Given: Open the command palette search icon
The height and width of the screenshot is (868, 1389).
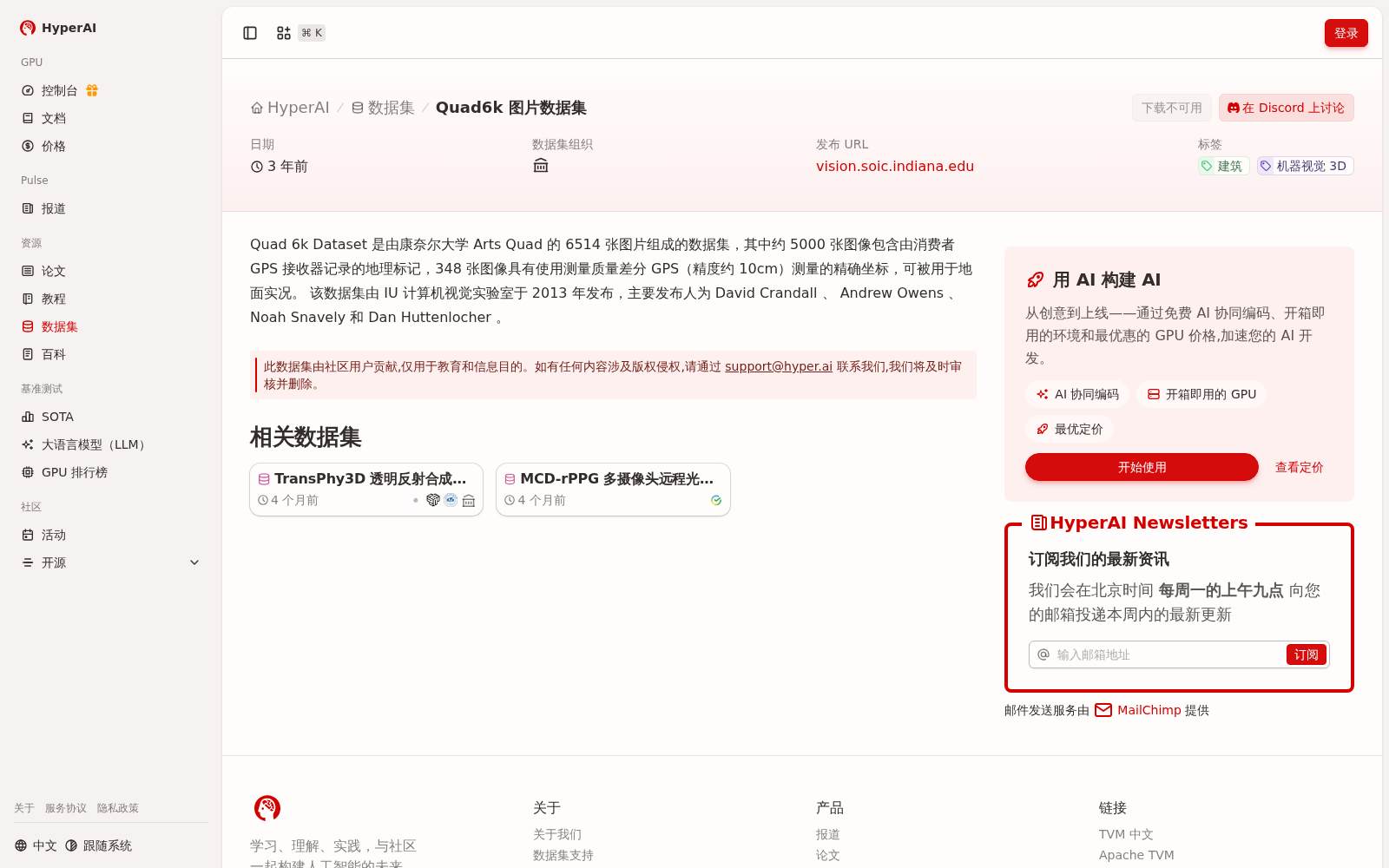Looking at the screenshot, I should tap(284, 33).
